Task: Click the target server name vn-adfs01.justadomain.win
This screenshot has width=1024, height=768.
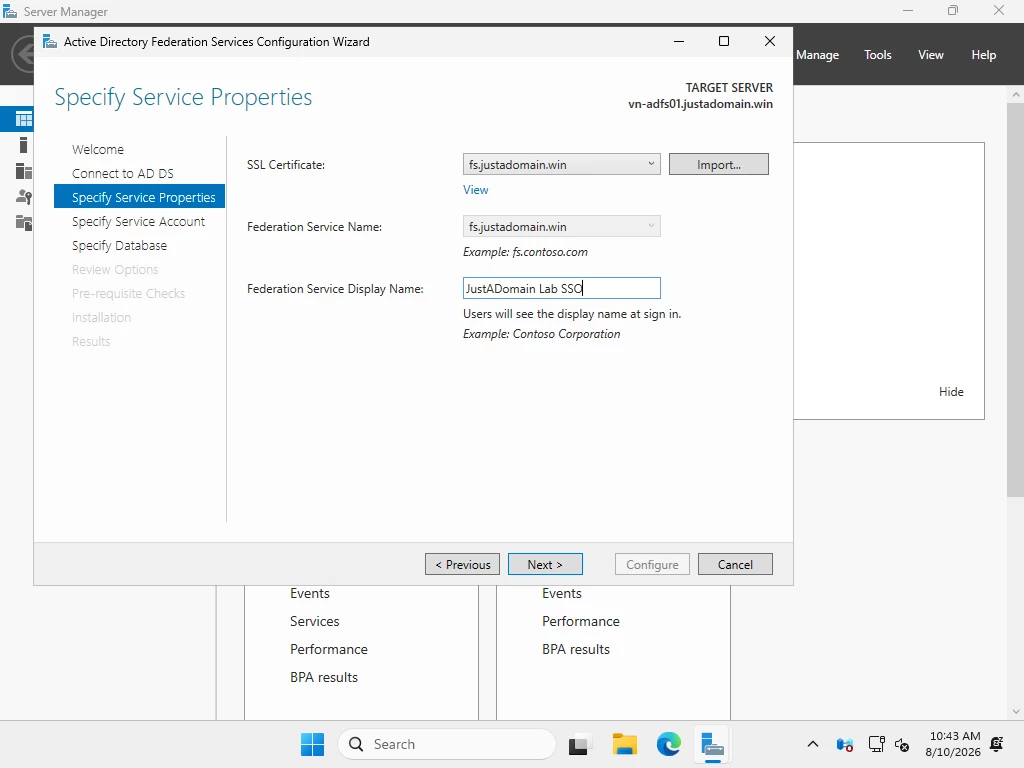Action: pyautogui.click(x=700, y=104)
